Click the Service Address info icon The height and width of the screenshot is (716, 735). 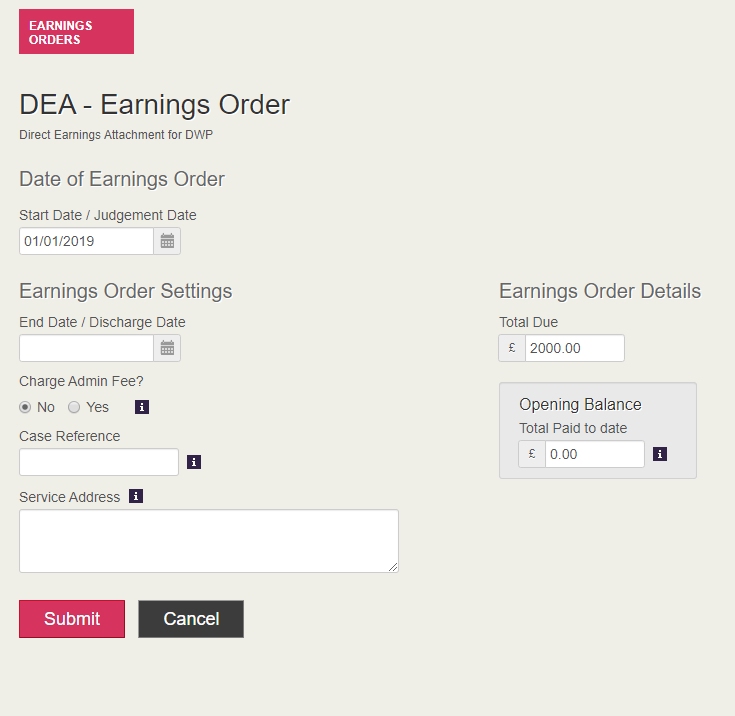(136, 496)
